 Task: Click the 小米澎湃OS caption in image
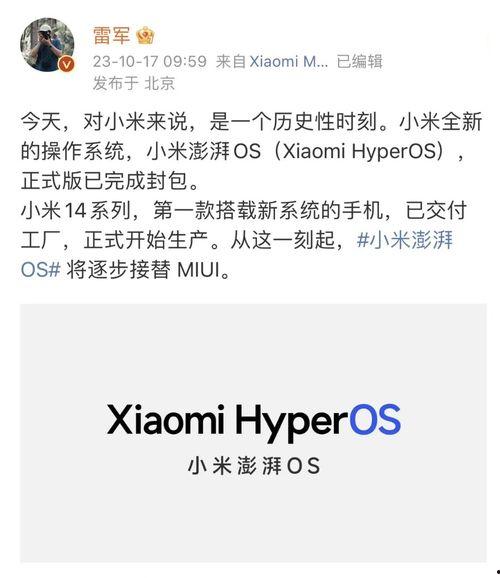254,466
